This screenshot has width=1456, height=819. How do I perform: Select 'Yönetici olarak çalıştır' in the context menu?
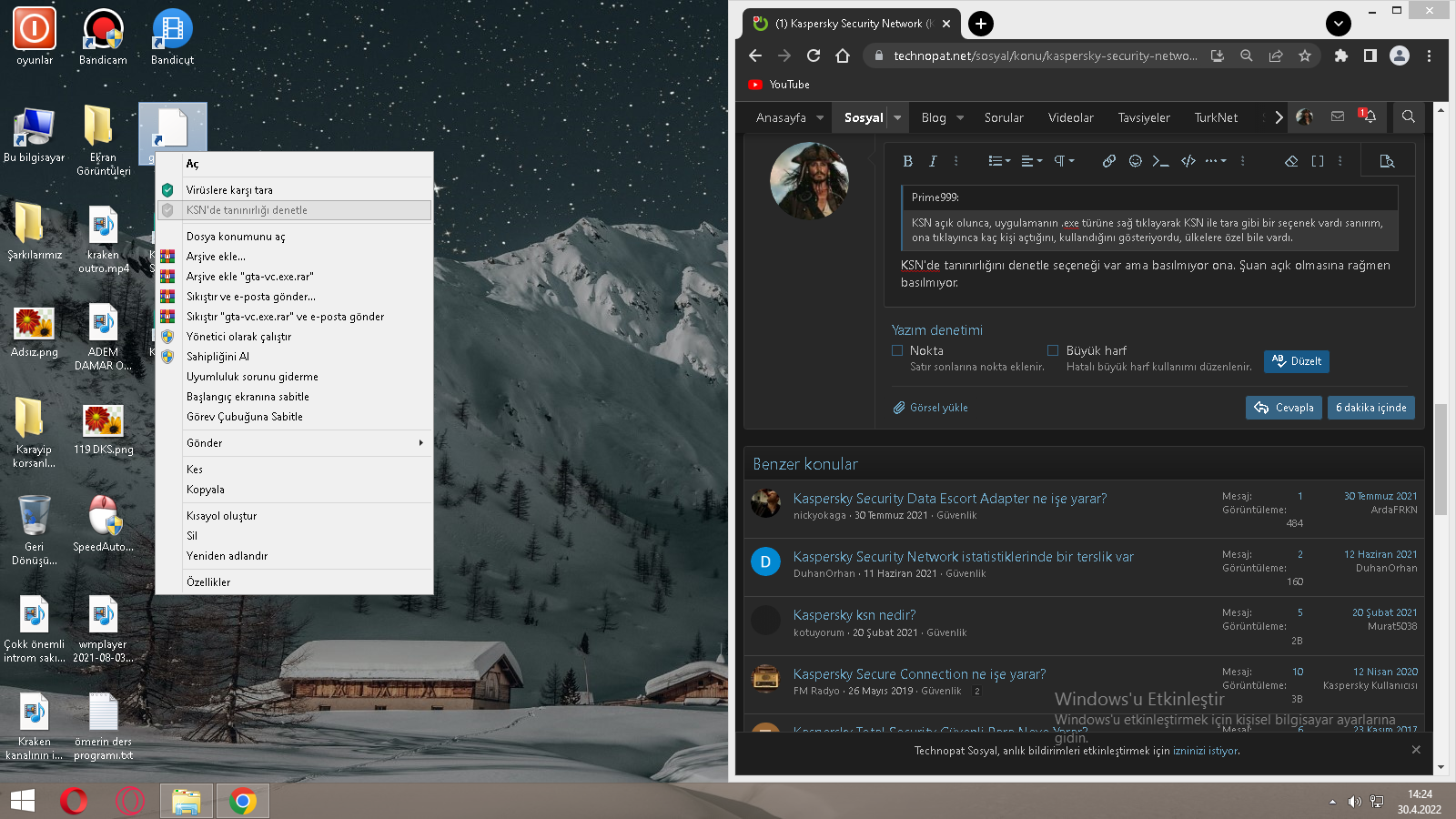(294, 337)
